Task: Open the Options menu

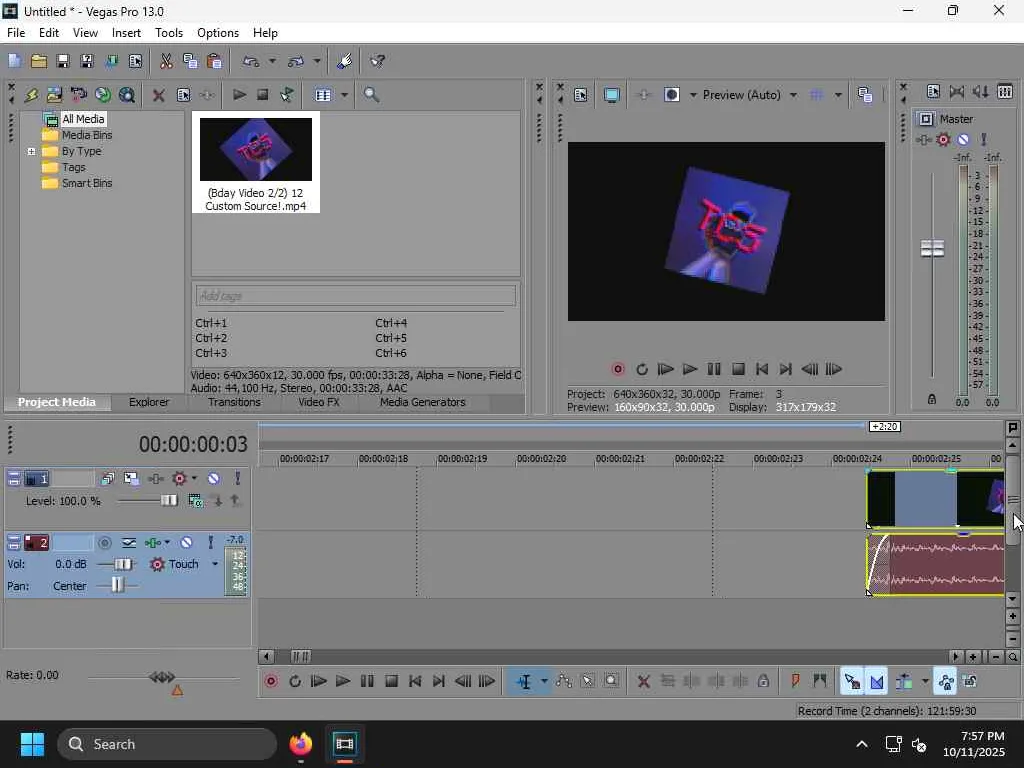Action: (217, 33)
